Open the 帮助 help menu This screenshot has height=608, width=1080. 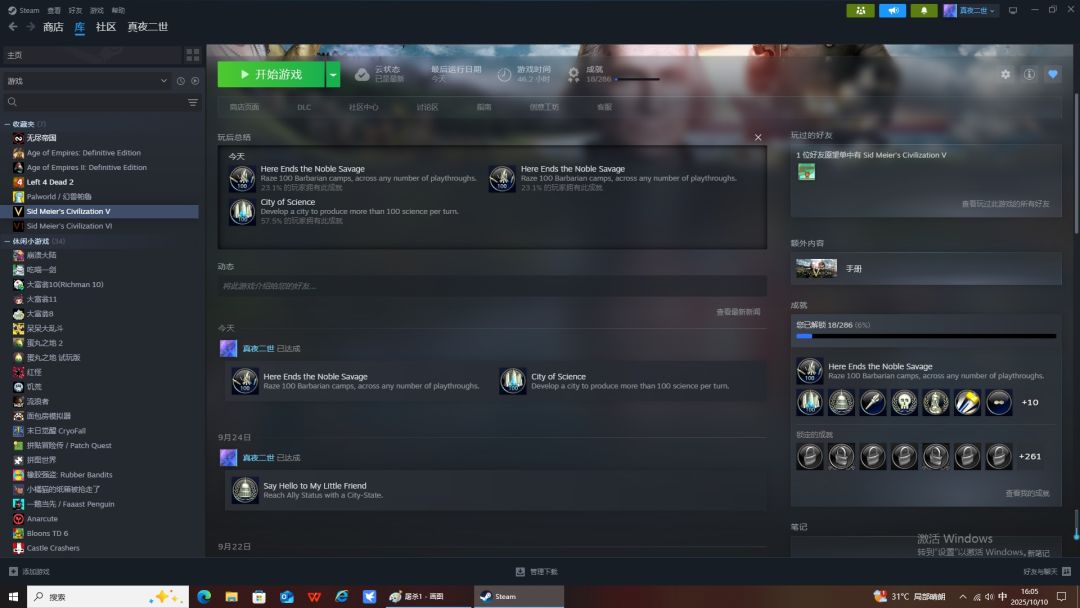click(x=118, y=10)
